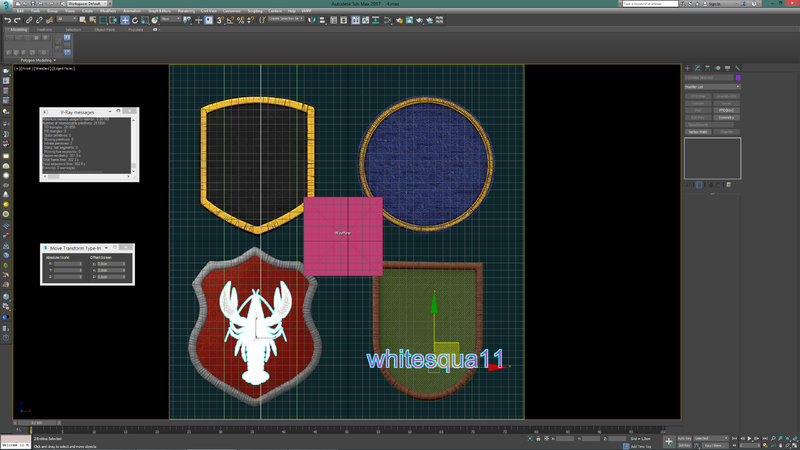Click V-Ray messages vertical scrollbar
The image size is (800, 450).
click(134, 145)
